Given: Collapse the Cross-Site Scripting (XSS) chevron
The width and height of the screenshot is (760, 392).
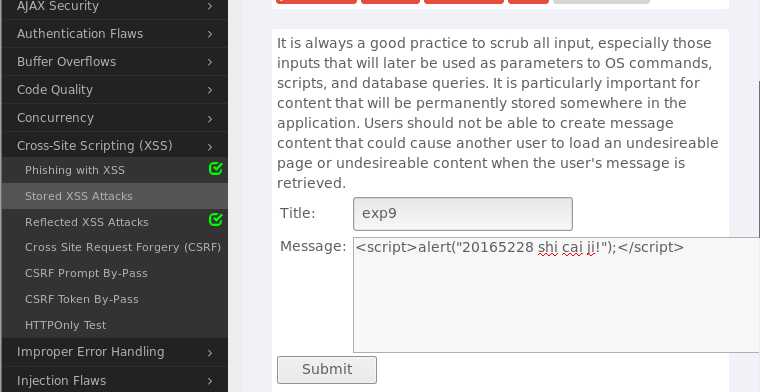Looking at the screenshot, I should 210,147.
